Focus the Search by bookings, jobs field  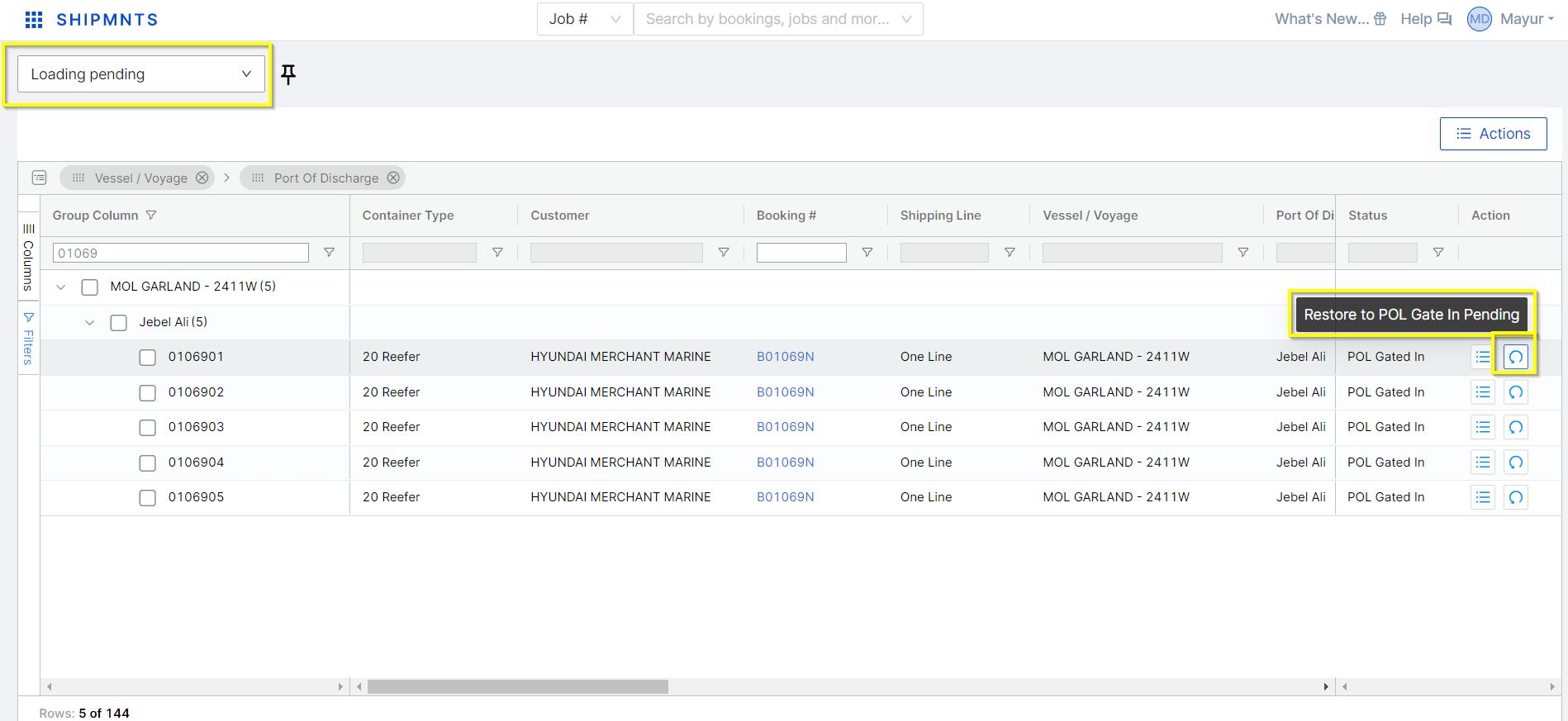pyautogui.click(x=778, y=19)
